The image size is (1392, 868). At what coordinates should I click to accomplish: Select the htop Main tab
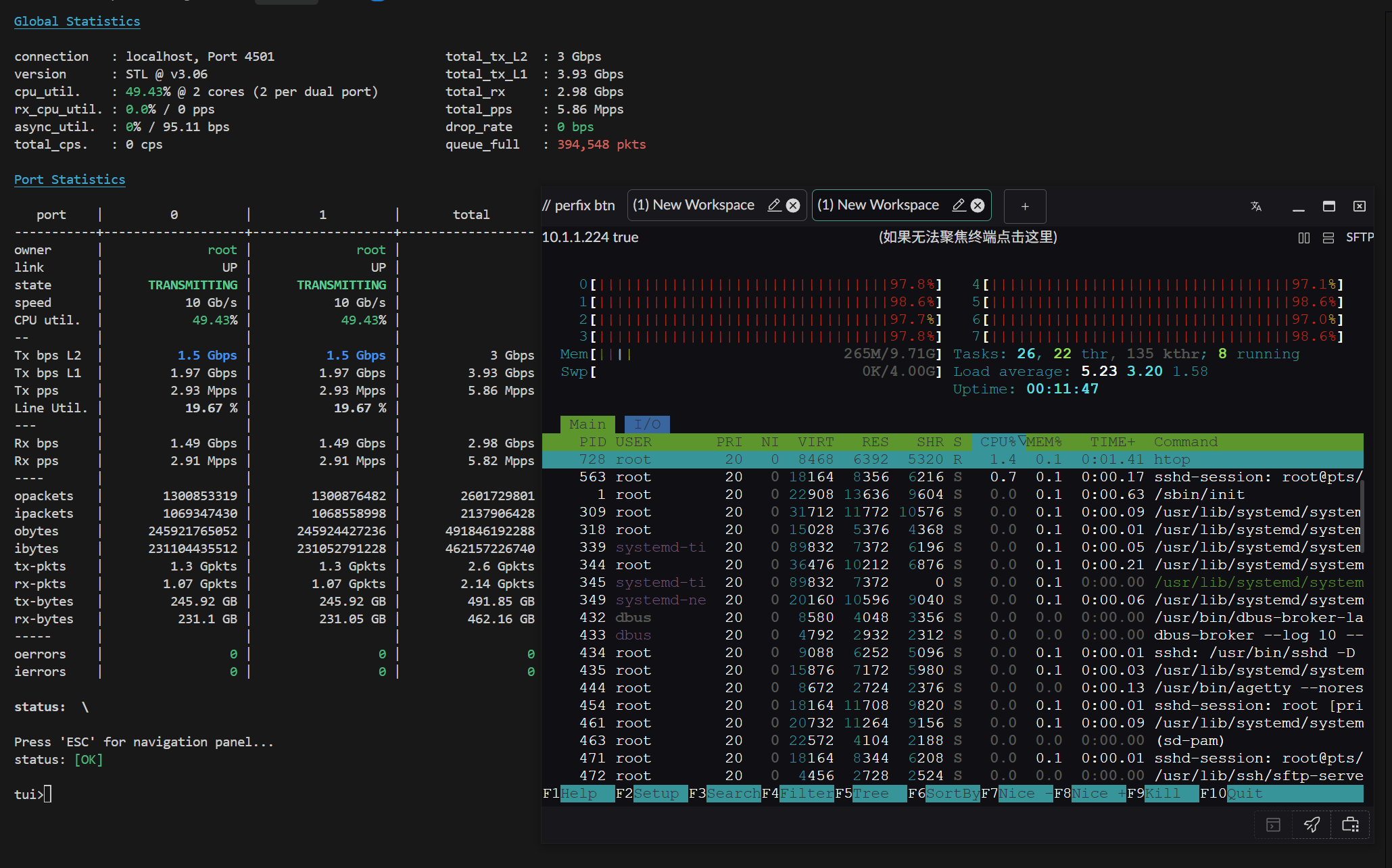(587, 425)
